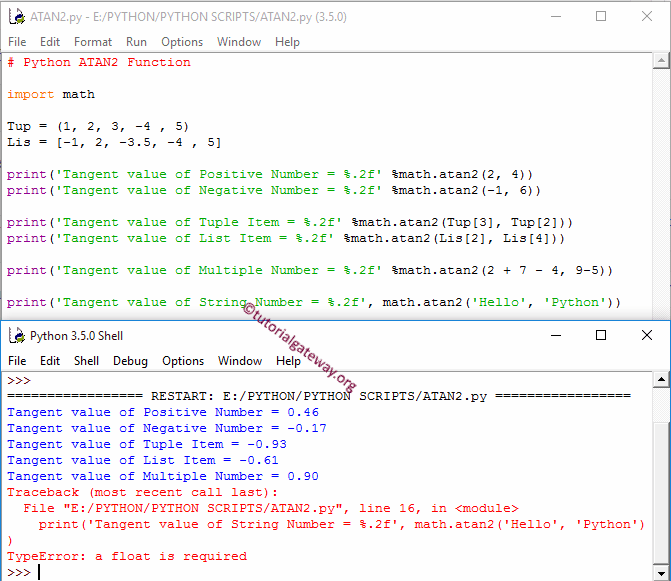This screenshot has height=581, width=671.
Task: Maximize the Python 3.5.0 Shell window
Action: pyautogui.click(x=601, y=335)
